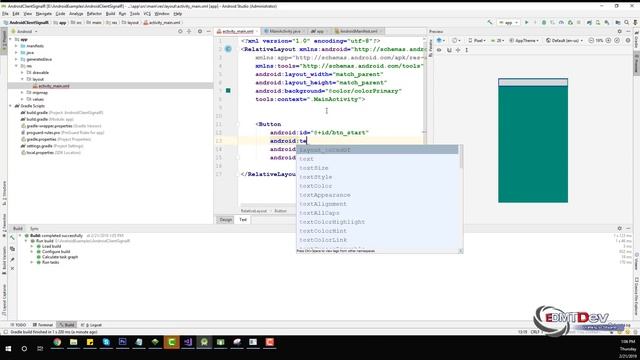
Task: Open the API level 28 dropdown
Action: point(498,40)
